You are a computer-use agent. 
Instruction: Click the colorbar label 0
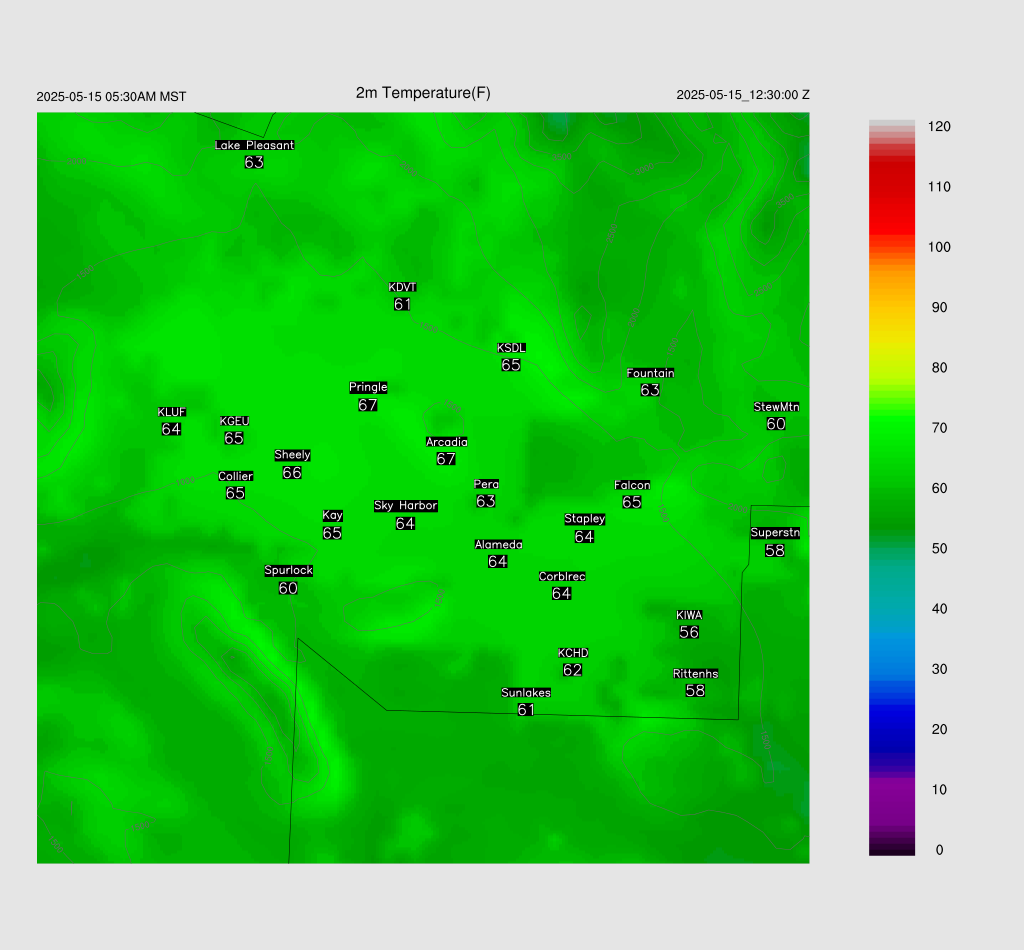[939, 850]
